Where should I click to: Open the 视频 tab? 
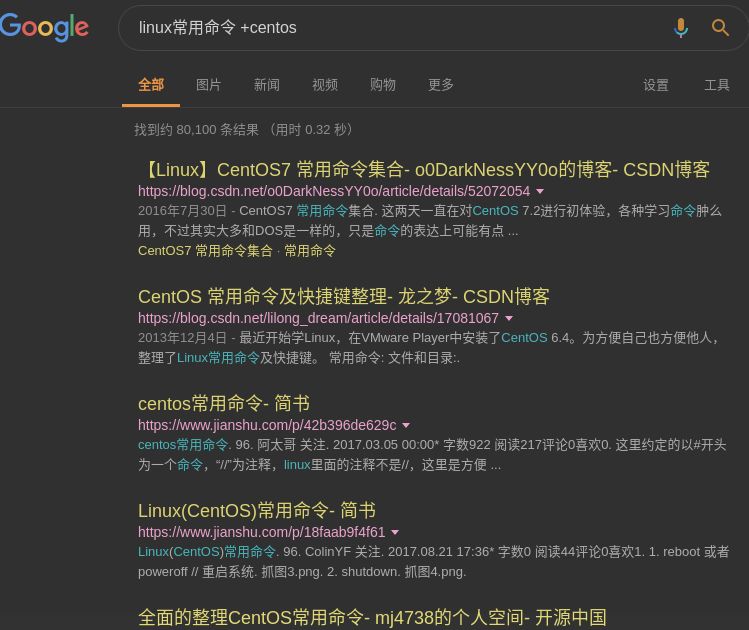pyautogui.click(x=325, y=85)
